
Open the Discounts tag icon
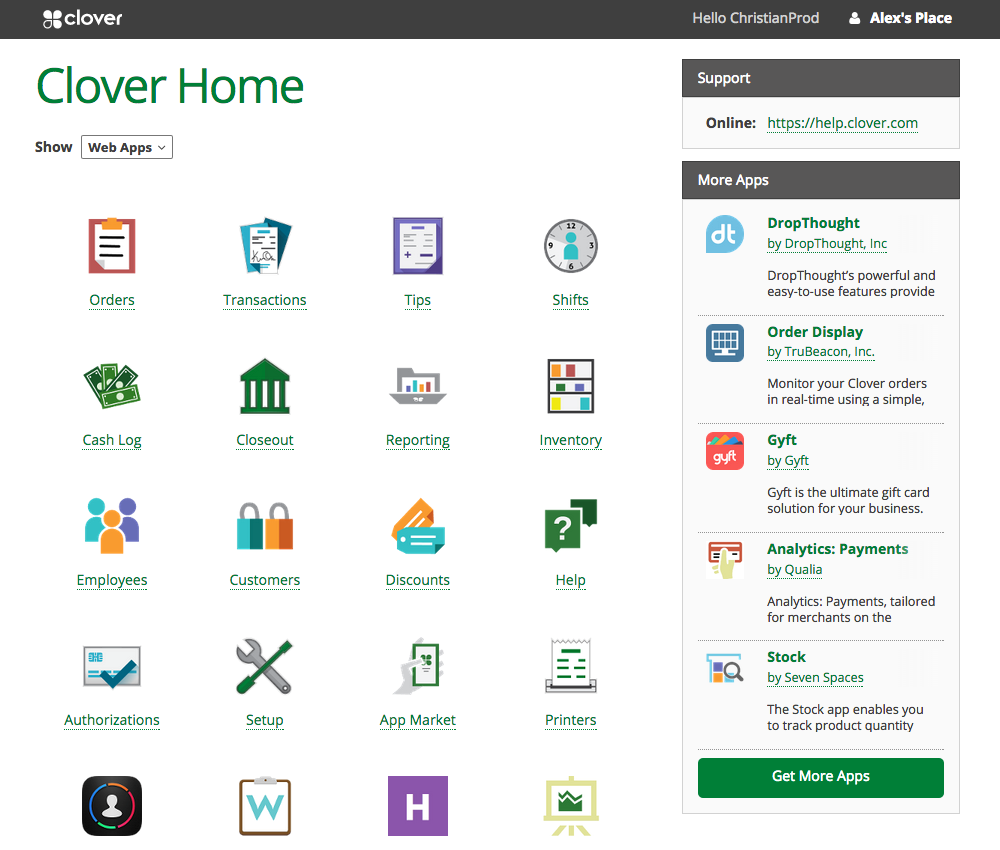coord(418,526)
